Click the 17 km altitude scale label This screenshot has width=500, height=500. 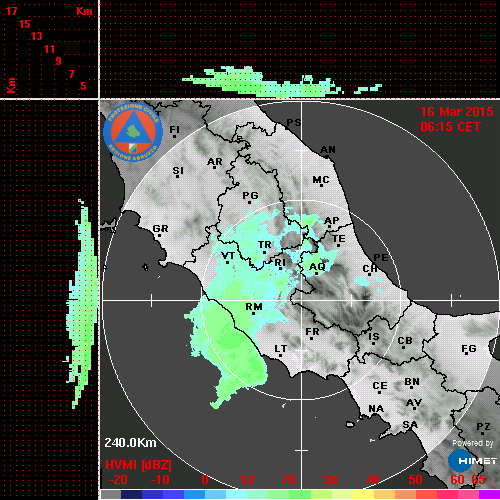pos(11,11)
